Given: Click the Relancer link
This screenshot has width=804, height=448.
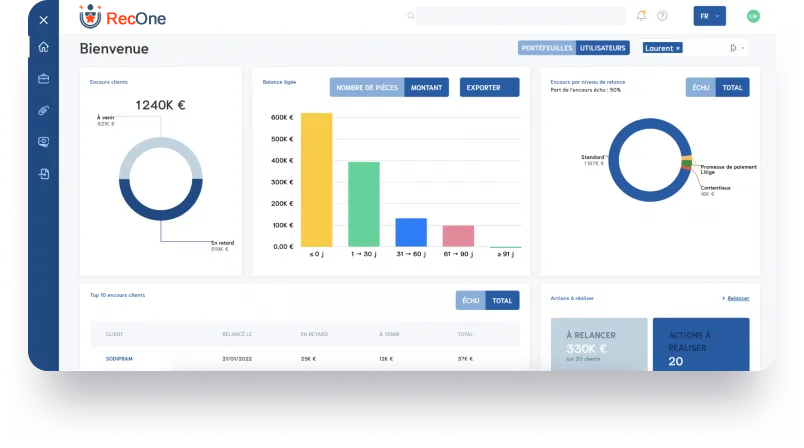Looking at the screenshot, I should pyautogui.click(x=738, y=298).
